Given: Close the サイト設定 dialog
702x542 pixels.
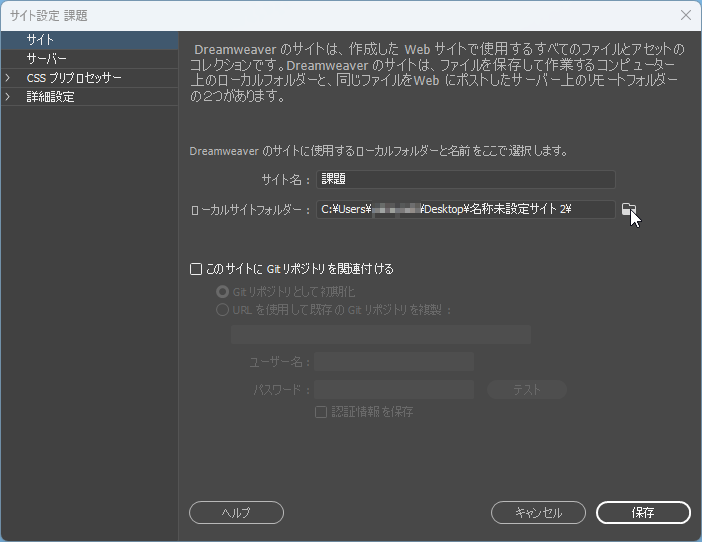Looking at the screenshot, I should pyautogui.click(x=685, y=15).
